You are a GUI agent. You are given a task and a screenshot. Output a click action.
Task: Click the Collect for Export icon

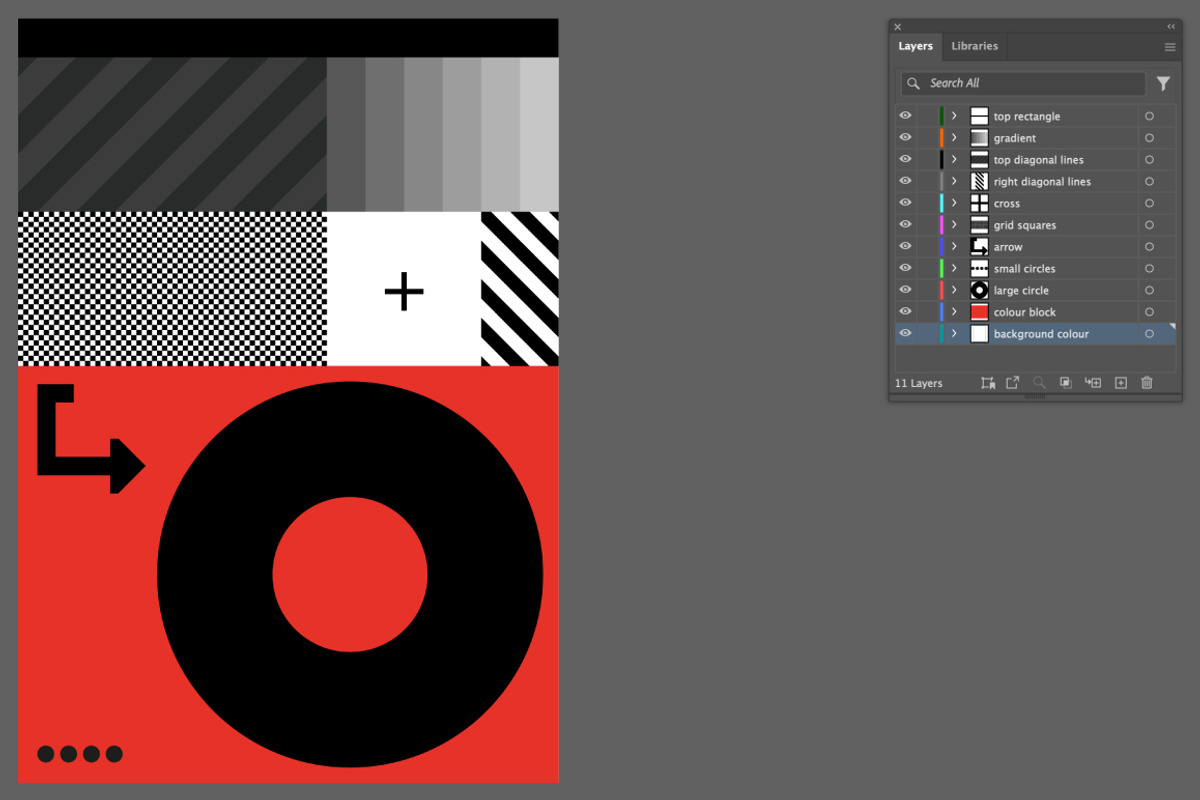click(x=988, y=383)
